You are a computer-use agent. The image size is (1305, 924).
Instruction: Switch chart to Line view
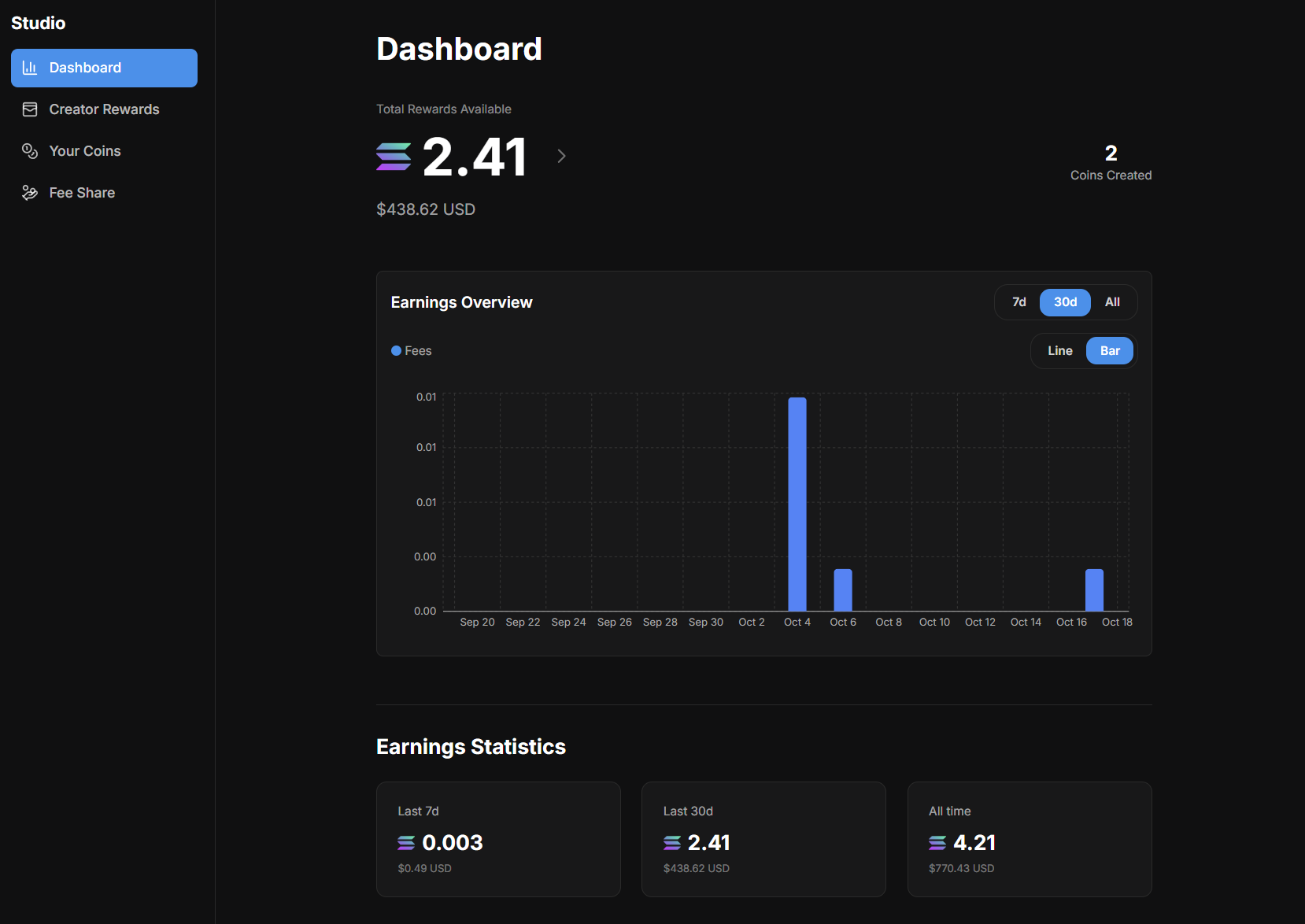1059,350
